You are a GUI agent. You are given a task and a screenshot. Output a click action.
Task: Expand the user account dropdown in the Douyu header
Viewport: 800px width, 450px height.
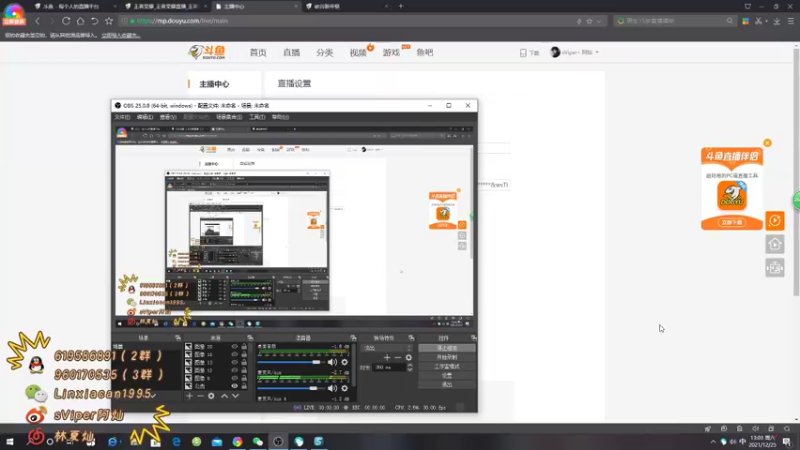click(x=597, y=52)
